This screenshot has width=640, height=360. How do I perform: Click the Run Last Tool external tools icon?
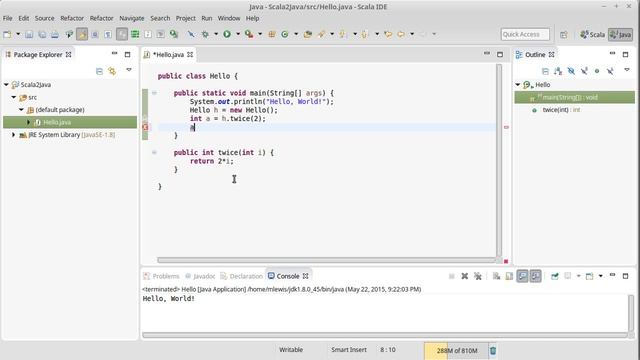tap(249, 34)
